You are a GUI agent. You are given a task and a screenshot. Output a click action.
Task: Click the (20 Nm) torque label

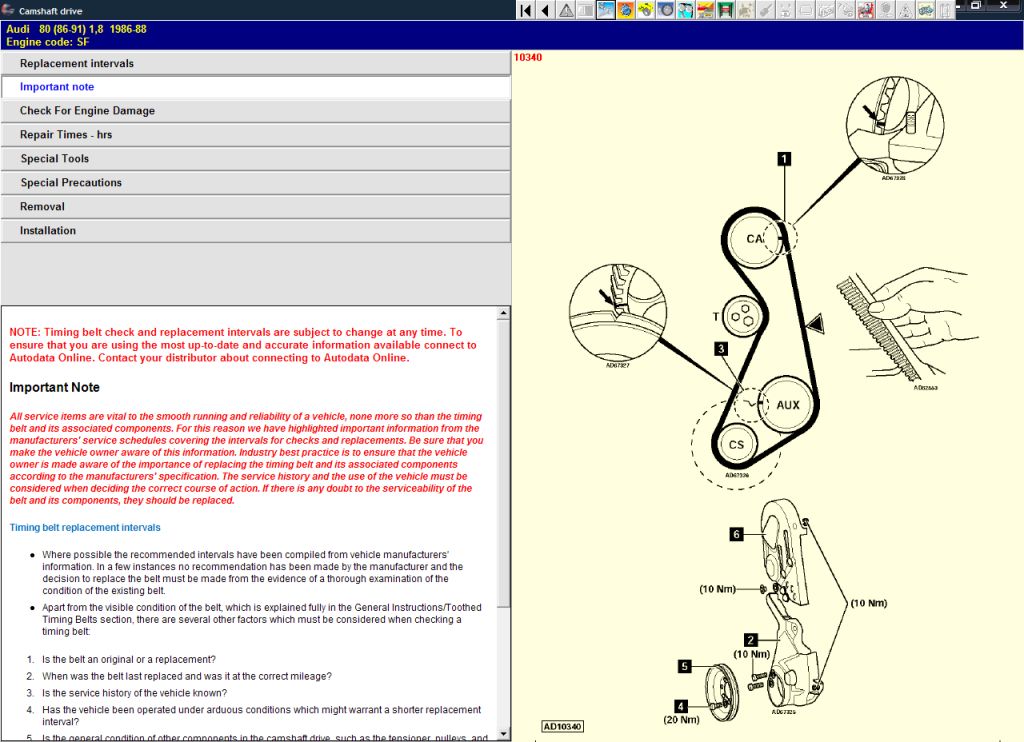coord(681,720)
